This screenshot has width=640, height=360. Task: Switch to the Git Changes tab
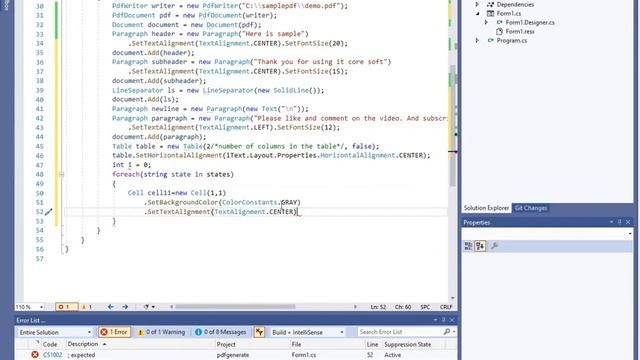[531, 208]
